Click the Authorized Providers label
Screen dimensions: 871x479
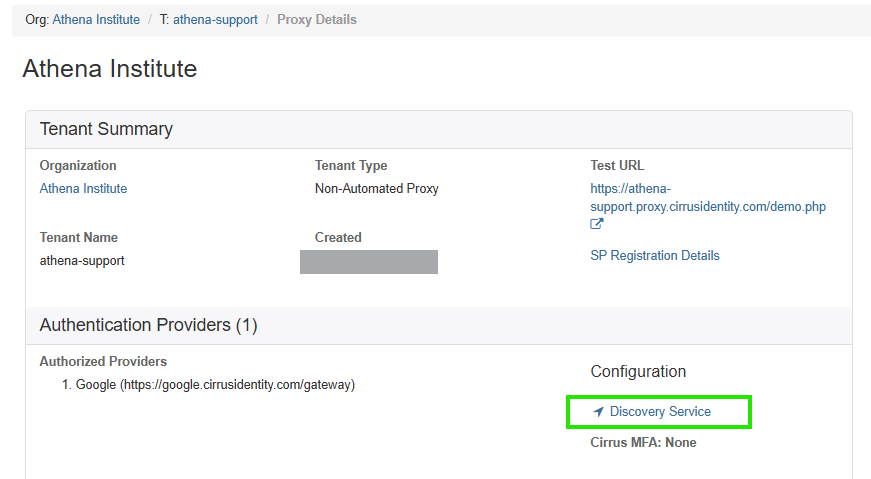[x=103, y=362]
